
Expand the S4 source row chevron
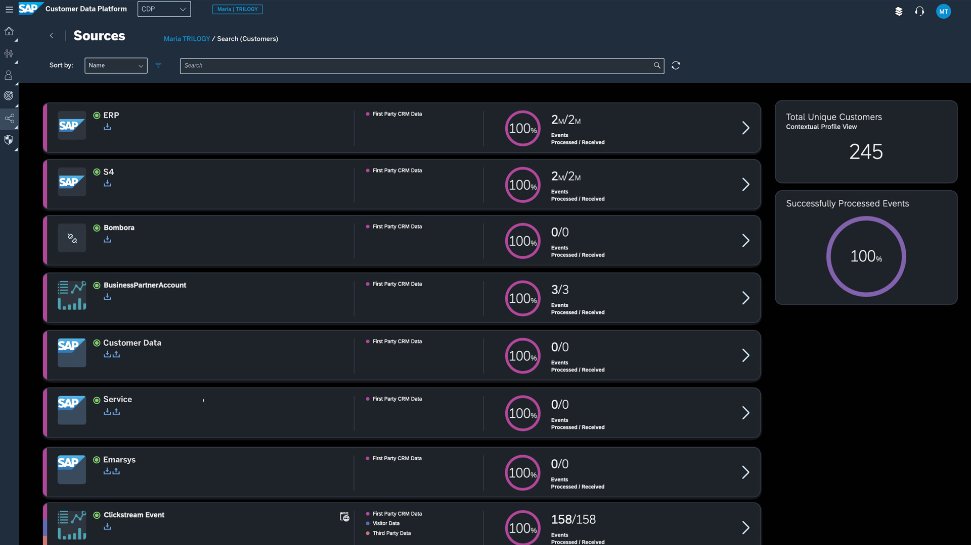coord(744,184)
